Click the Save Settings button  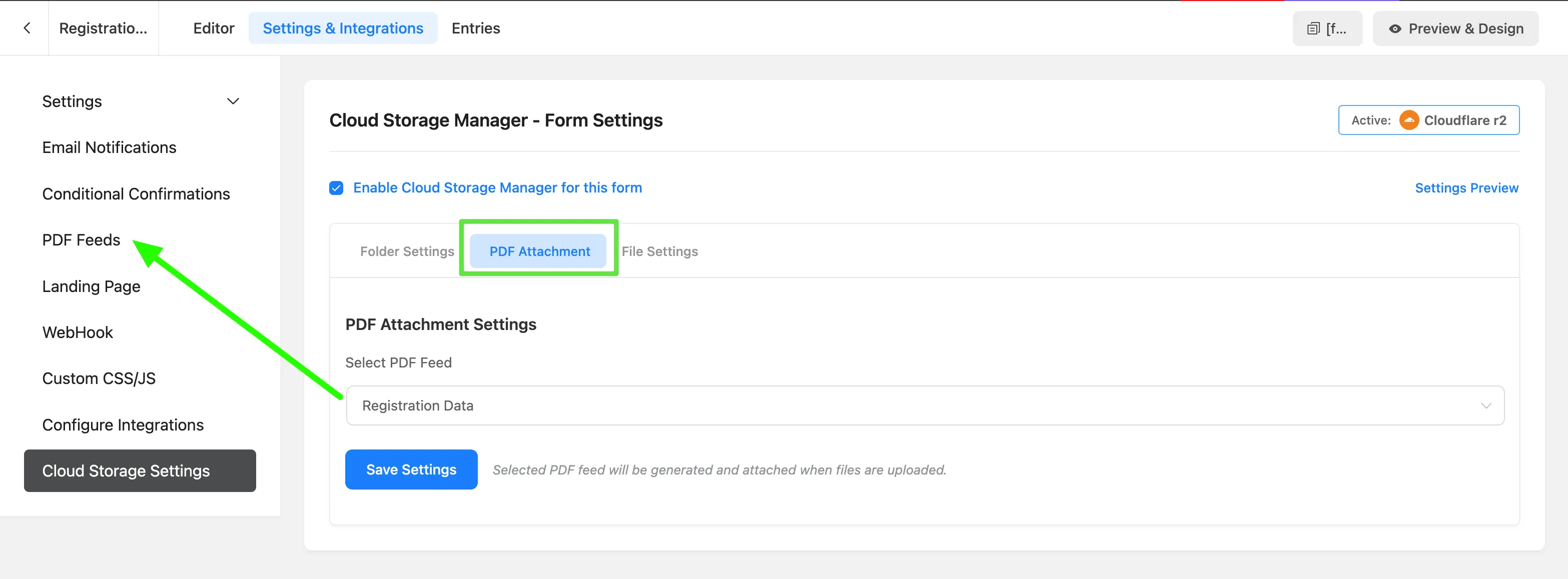tap(411, 469)
